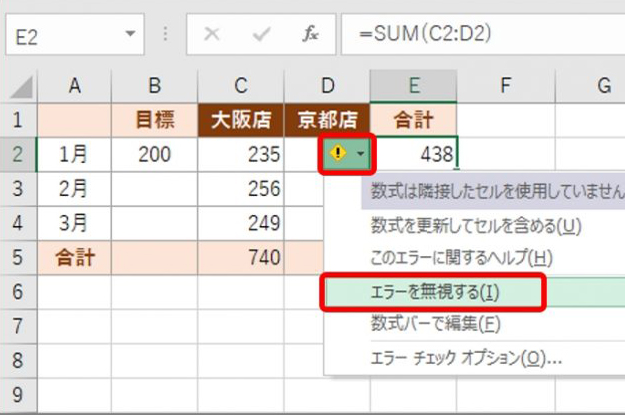Click the cell containing 200
625x417 pixels.
pos(155,155)
